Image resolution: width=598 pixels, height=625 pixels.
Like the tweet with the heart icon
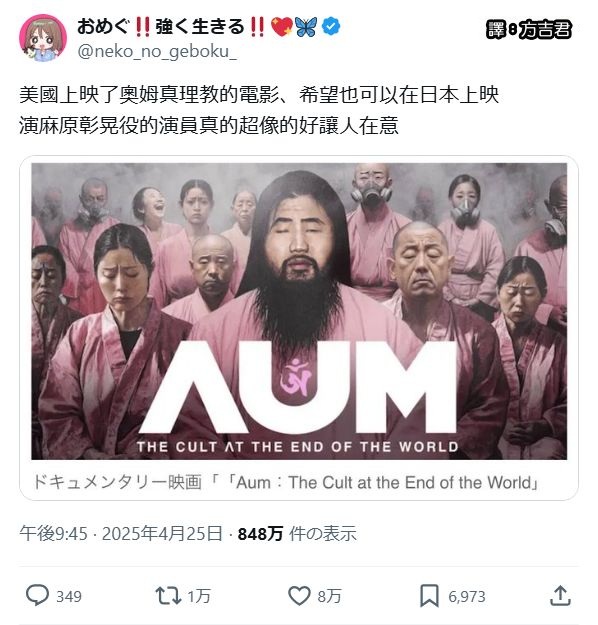[x=299, y=596]
